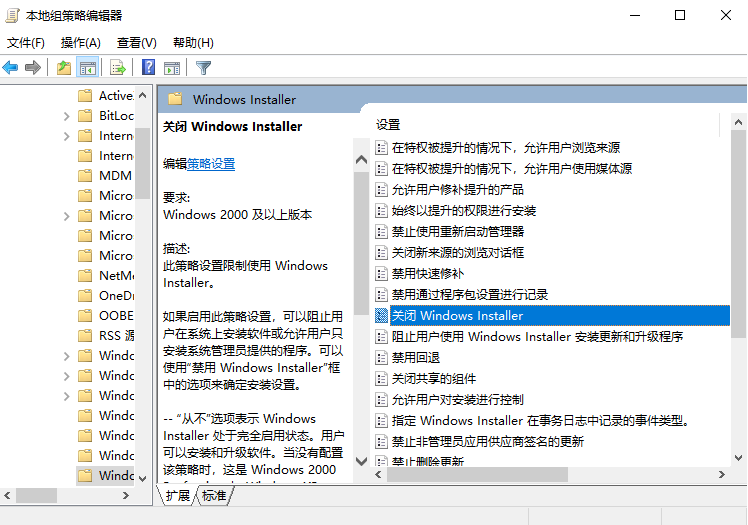This screenshot has height=525, width=748.
Task: Open the 操作(A) menu
Action: pyautogui.click(x=80, y=42)
